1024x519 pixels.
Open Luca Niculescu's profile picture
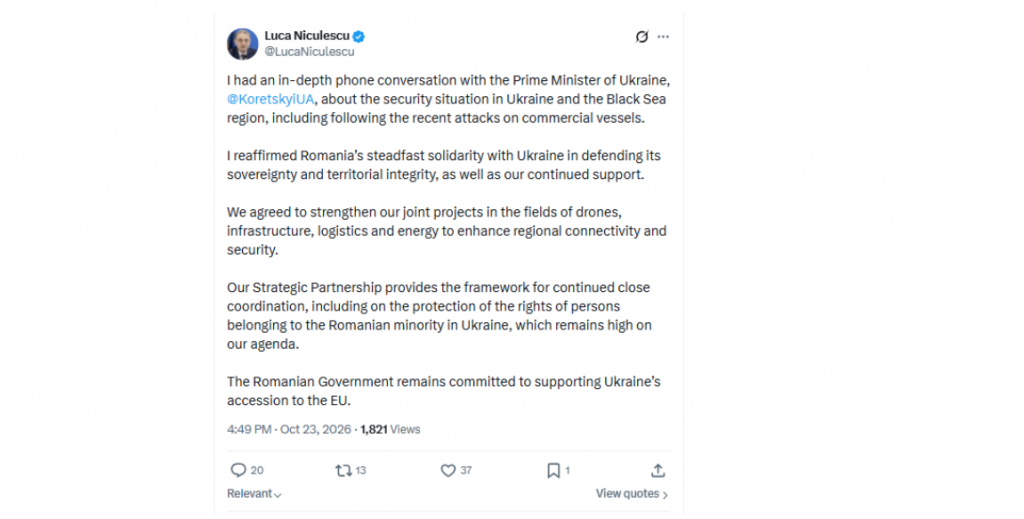[x=242, y=44]
